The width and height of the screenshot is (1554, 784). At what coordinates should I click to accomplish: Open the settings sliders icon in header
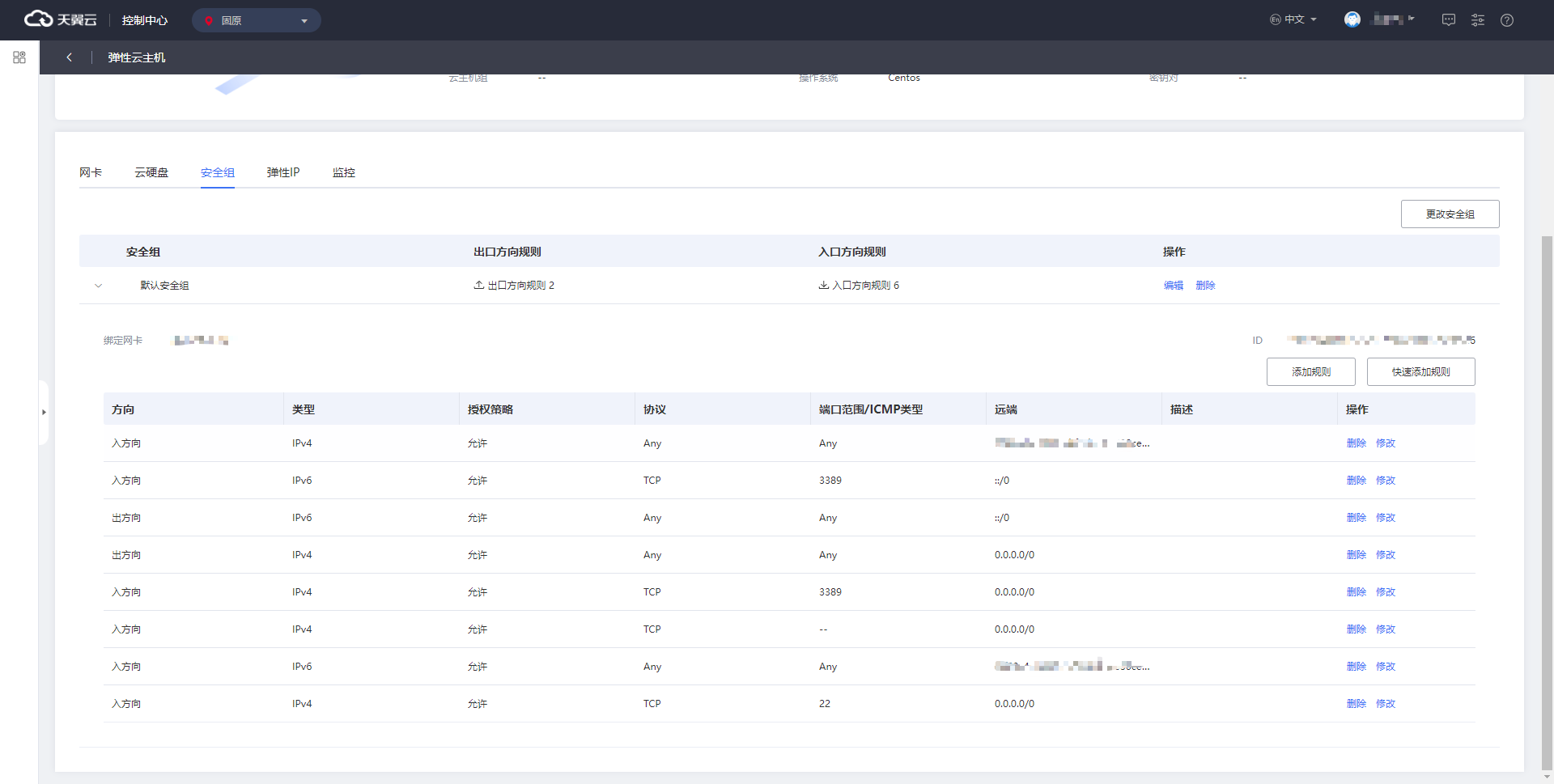(x=1477, y=20)
